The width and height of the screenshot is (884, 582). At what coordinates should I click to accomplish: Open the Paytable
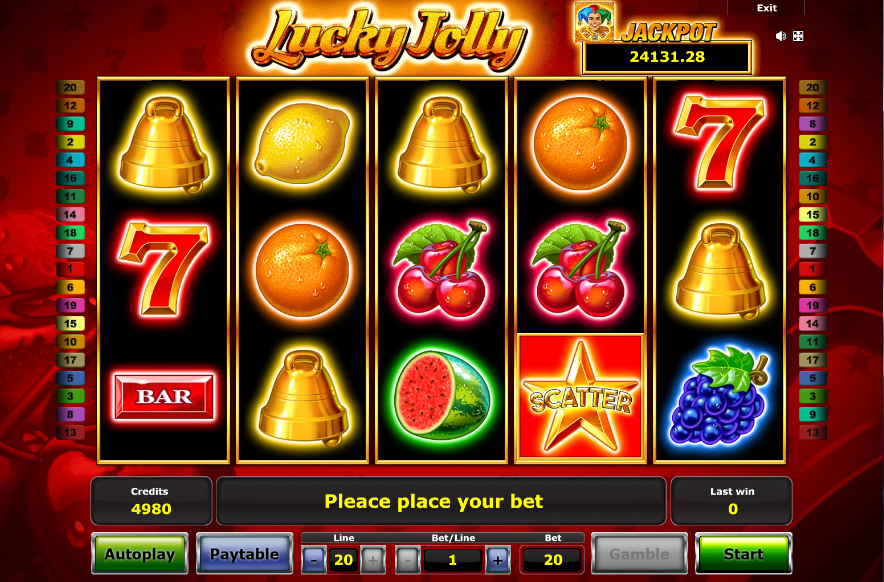coord(244,554)
